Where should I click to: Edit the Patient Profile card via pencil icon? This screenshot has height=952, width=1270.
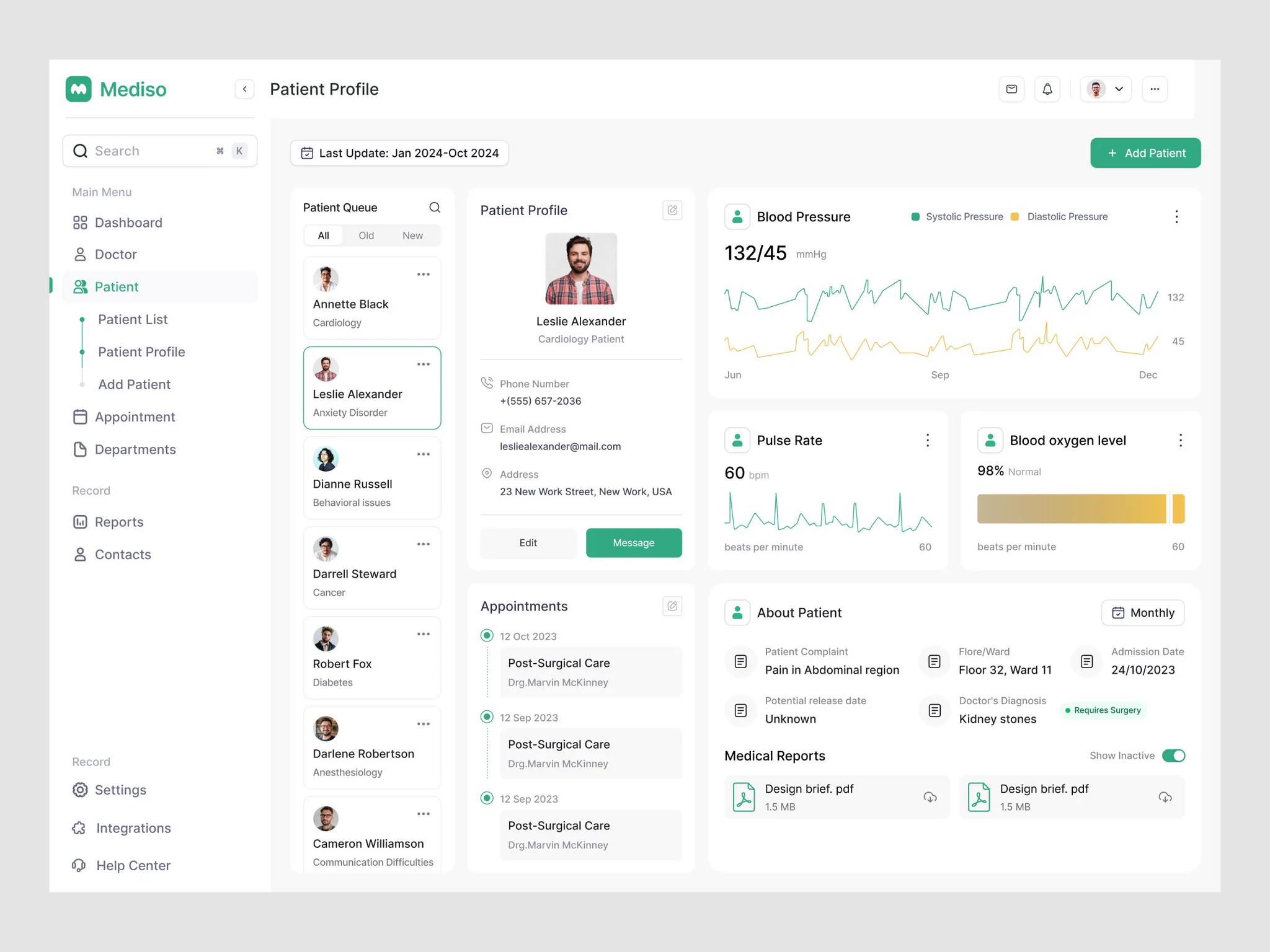(x=672, y=210)
